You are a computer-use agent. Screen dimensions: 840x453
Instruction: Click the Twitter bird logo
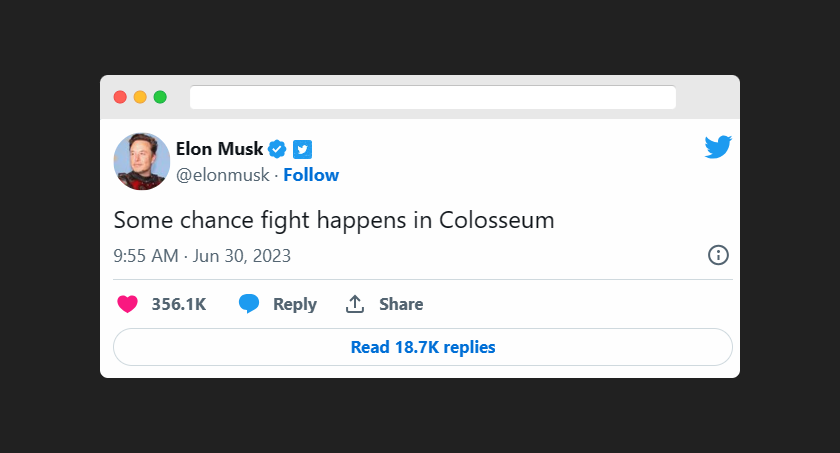tap(718, 147)
